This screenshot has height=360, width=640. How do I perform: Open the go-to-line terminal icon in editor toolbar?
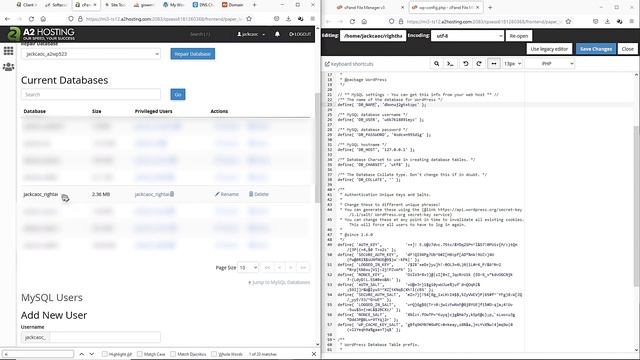[x=450, y=64]
